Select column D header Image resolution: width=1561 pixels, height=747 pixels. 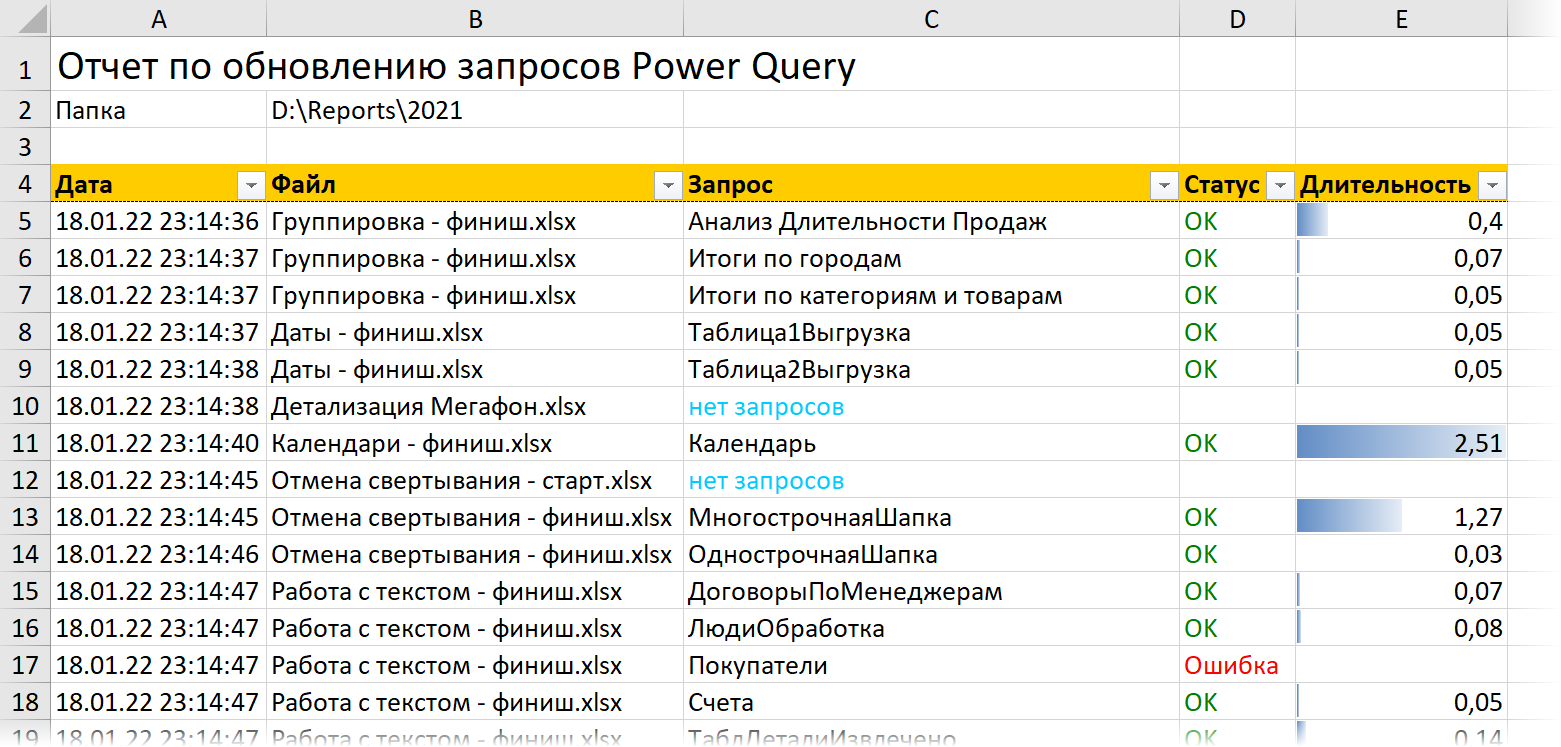coord(1237,19)
